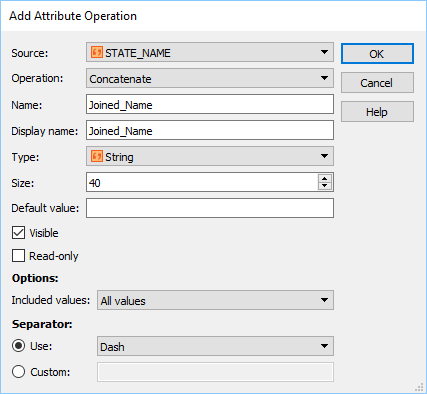This screenshot has width=427, height=394.
Task: Click the resize grip in the dialog corner
Action: point(419,387)
